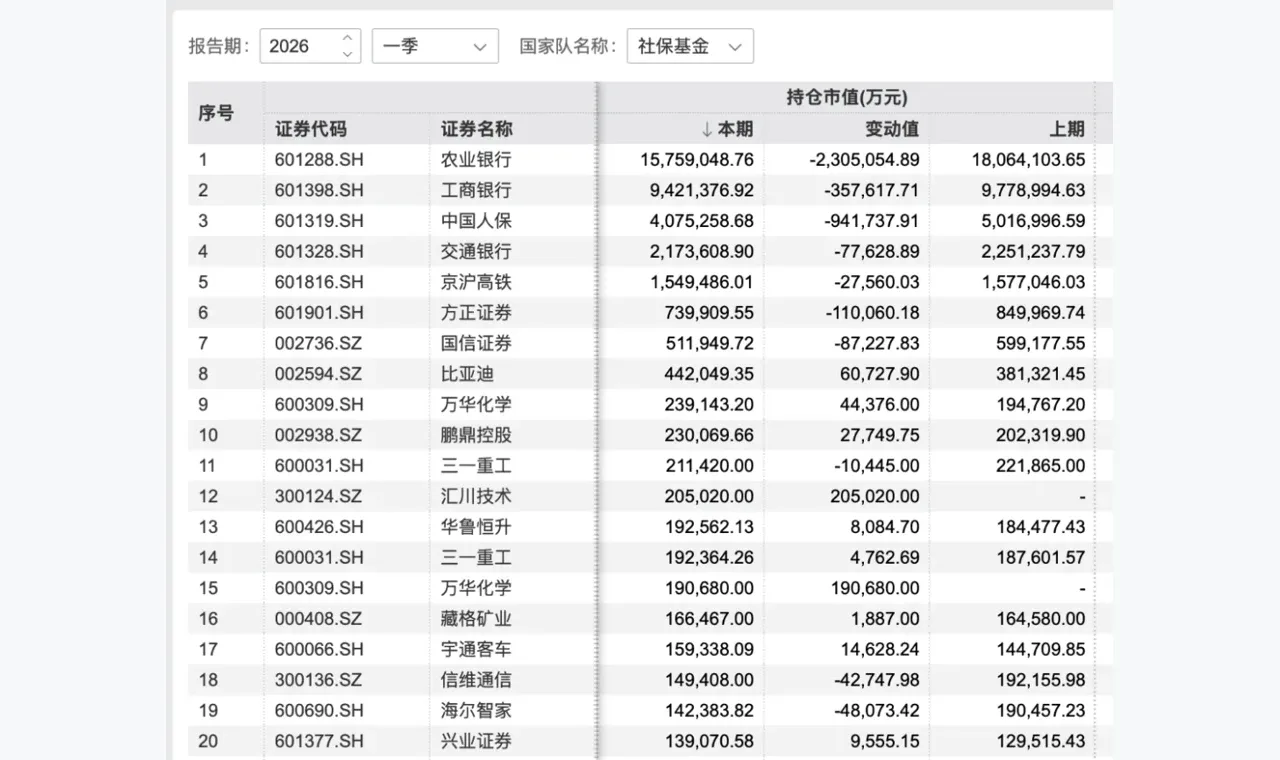Click the 变动值 column header
The height and width of the screenshot is (760, 1280).
[x=892, y=129]
